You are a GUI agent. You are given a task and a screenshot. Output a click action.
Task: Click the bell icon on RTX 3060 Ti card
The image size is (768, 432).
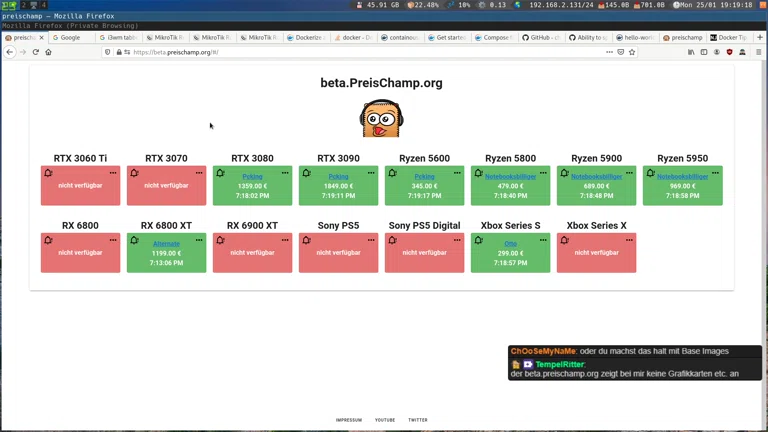[48, 173]
